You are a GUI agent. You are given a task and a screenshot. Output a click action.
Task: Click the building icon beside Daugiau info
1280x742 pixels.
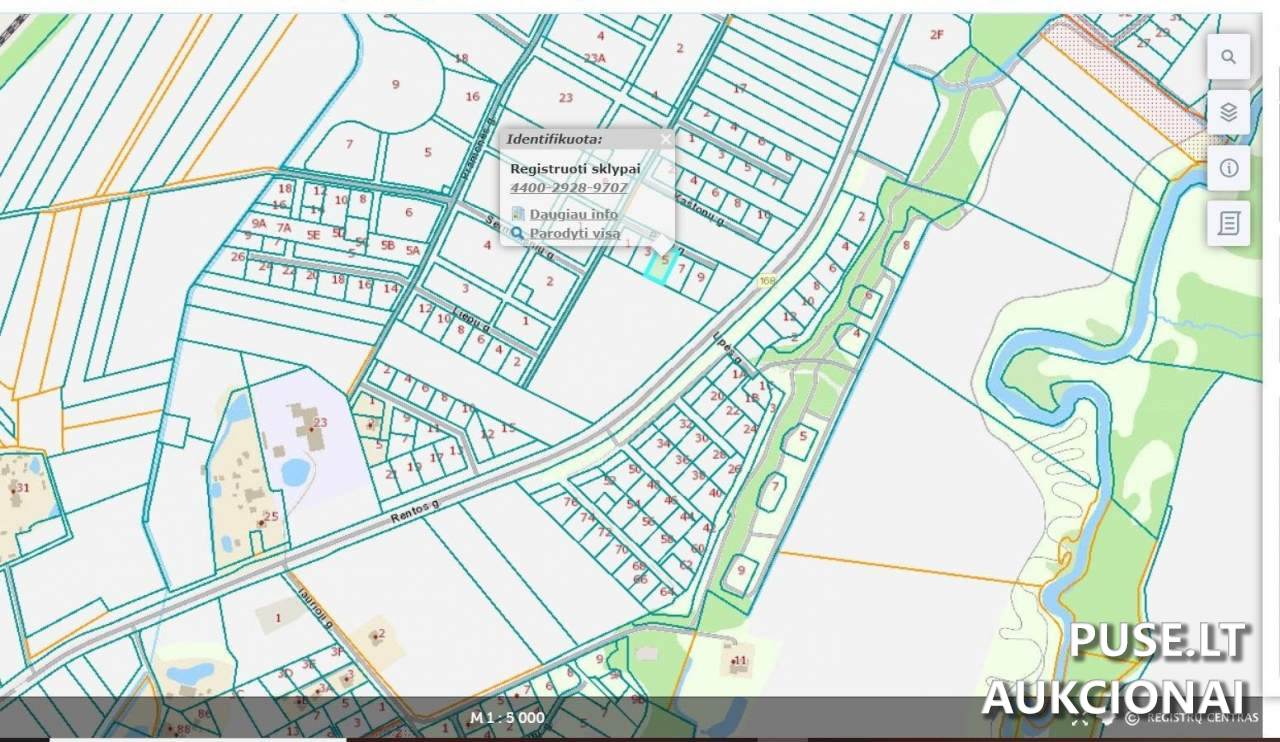pyautogui.click(x=517, y=214)
